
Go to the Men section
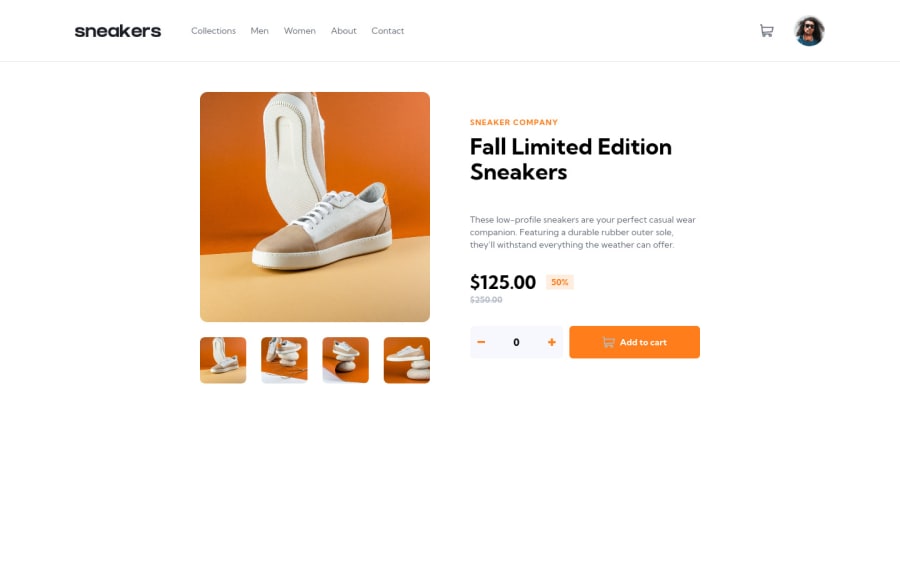click(x=259, y=31)
